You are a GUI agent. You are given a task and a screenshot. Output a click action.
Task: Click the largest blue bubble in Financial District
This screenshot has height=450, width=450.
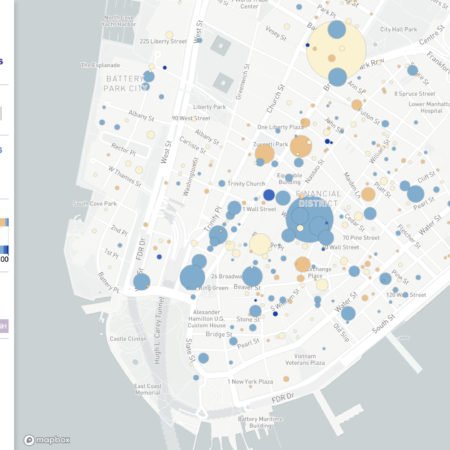pyautogui.click(x=310, y=219)
